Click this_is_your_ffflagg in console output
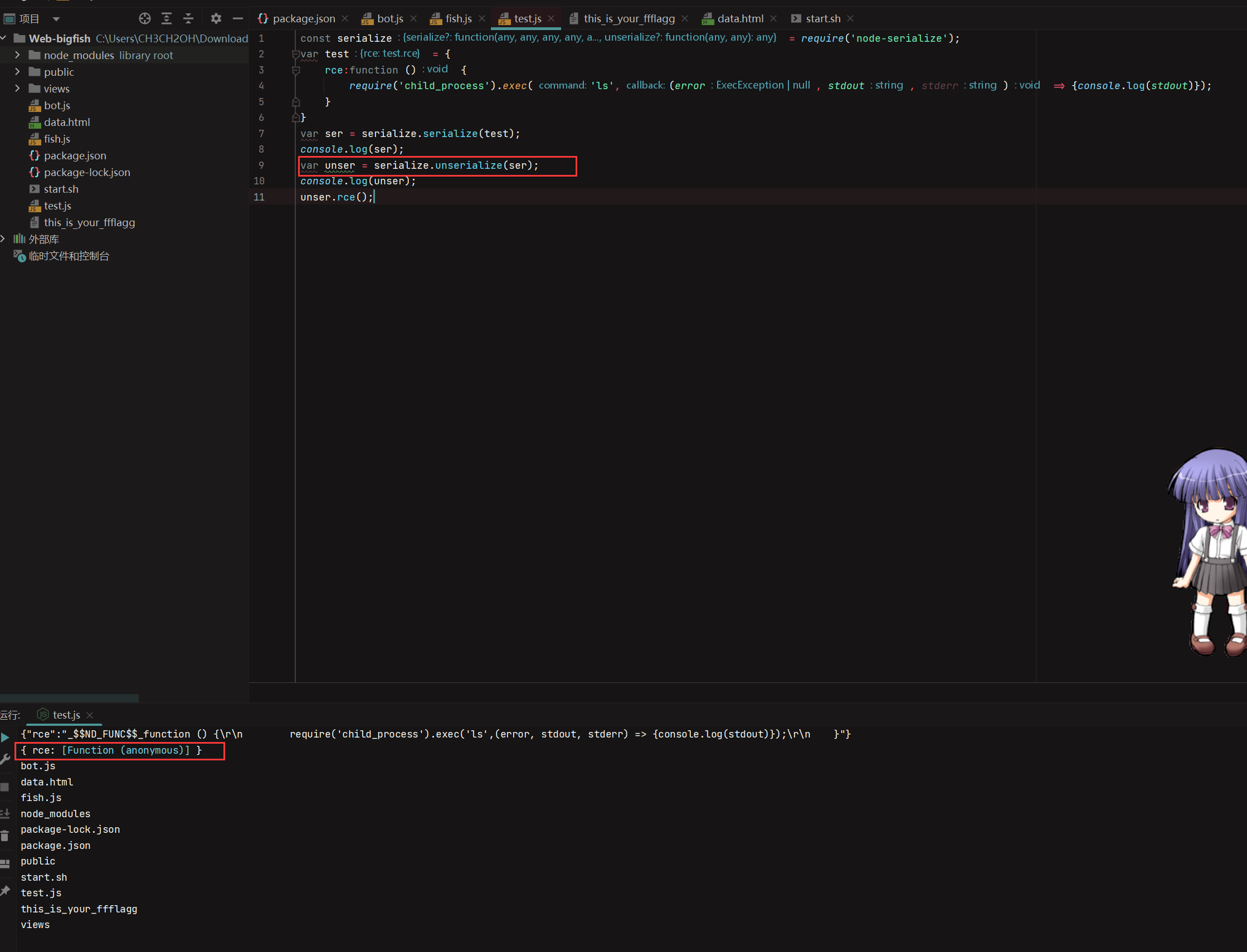Screen dimensions: 1247x952 (x=79, y=909)
